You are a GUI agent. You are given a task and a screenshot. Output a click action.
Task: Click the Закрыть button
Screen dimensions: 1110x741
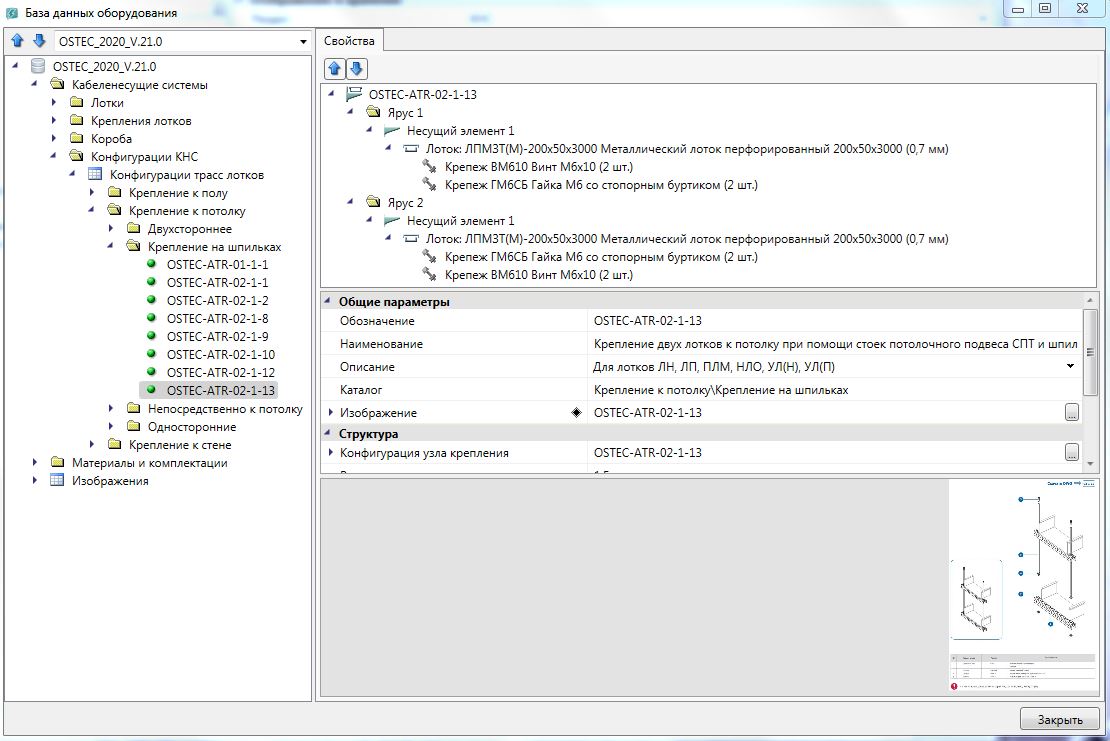pyautogui.click(x=1060, y=719)
